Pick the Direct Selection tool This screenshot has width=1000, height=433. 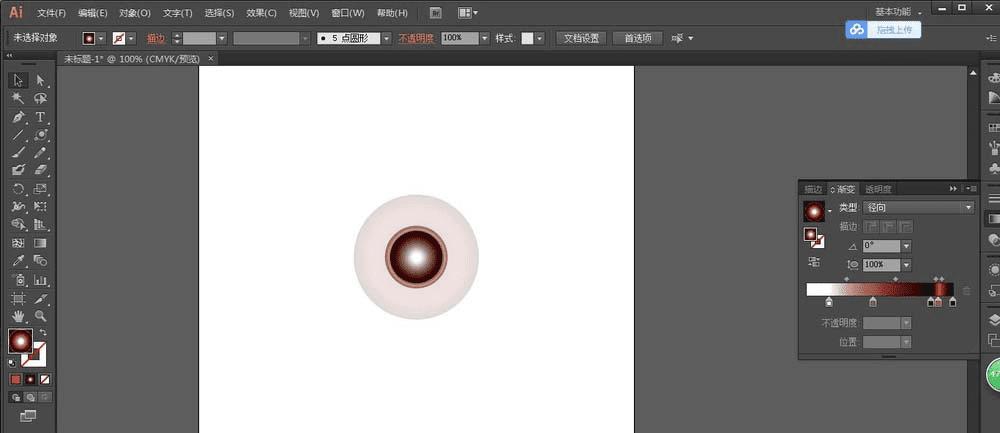(41, 80)
